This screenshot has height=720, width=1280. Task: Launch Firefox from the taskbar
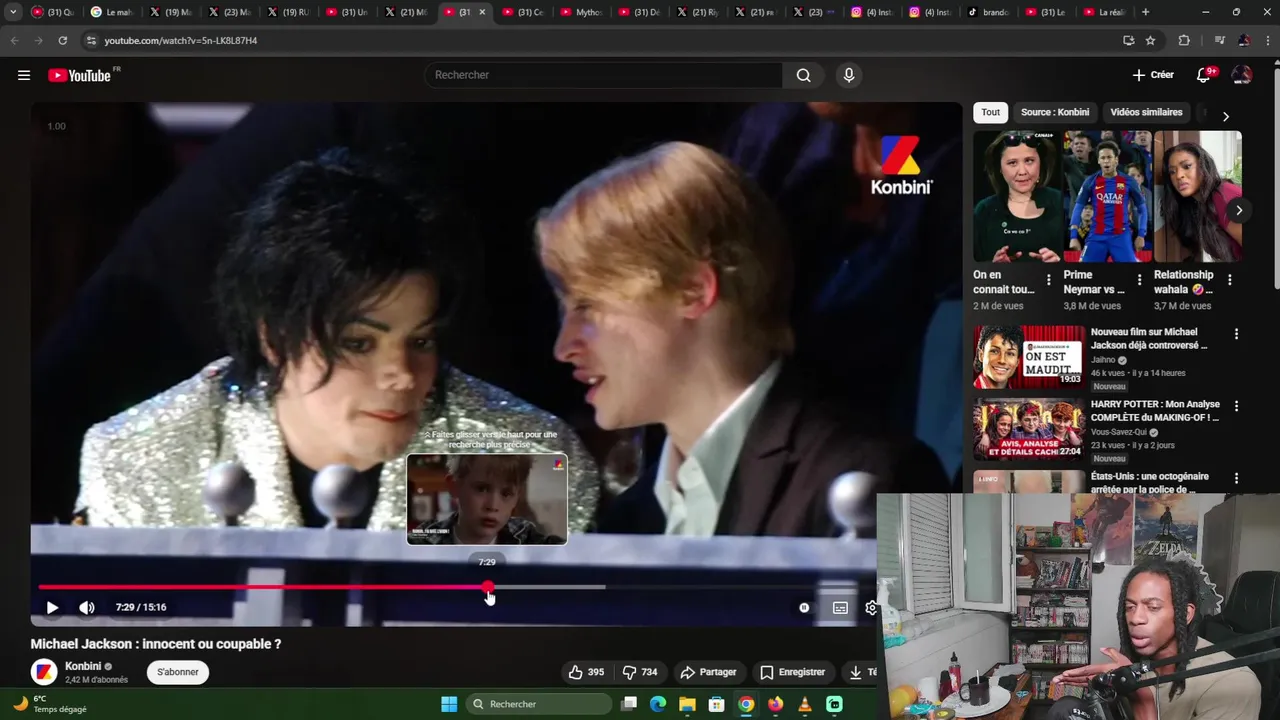pyautogui.click(x=776, y=704)
